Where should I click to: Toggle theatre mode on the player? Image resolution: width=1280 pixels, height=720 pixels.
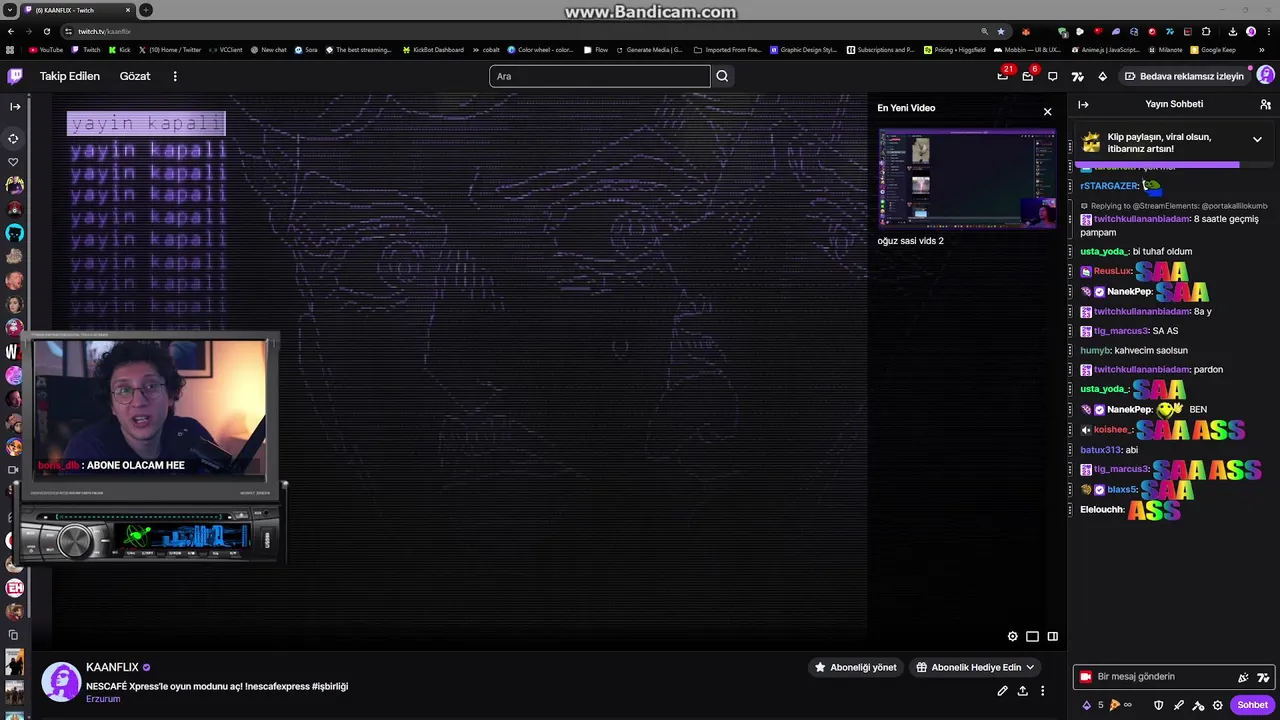click(1032, 636)
